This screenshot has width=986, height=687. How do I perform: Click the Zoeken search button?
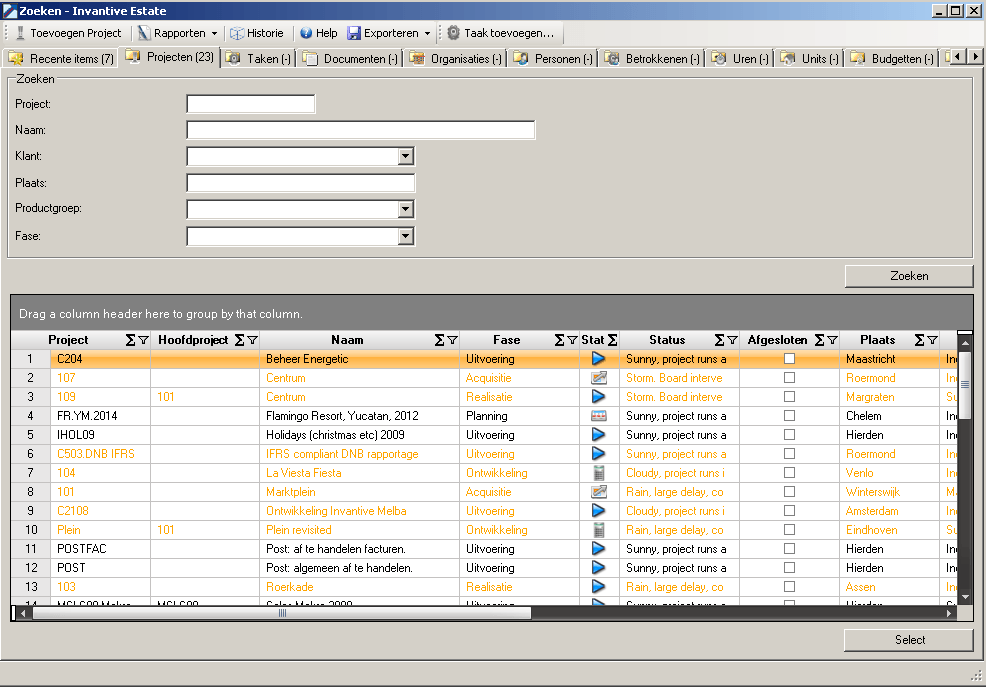coord(909,276)
